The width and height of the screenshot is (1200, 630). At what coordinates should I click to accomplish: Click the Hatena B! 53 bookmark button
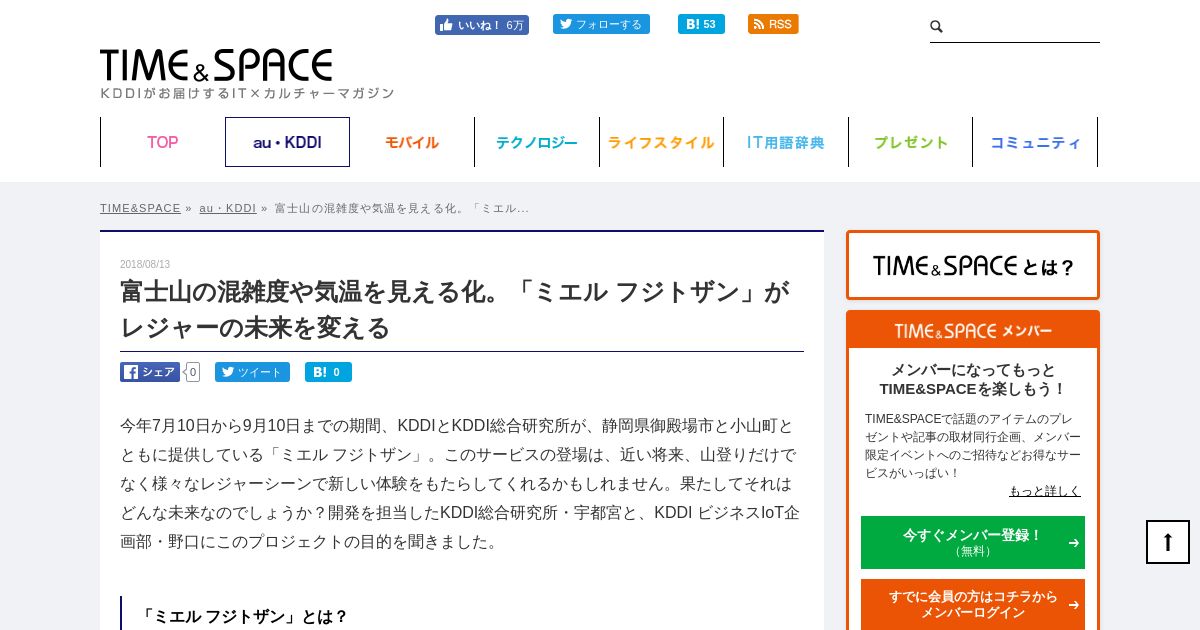coord(701,24)
